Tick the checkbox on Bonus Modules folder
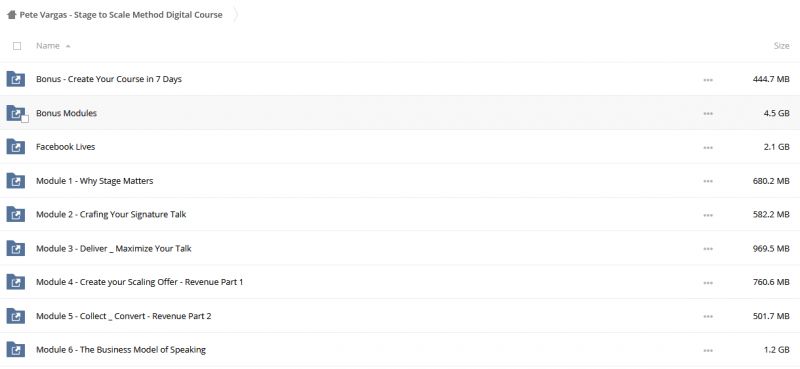The width and height of the screenshot is (800, 369). pyautogui.click(x=24, y=119)
